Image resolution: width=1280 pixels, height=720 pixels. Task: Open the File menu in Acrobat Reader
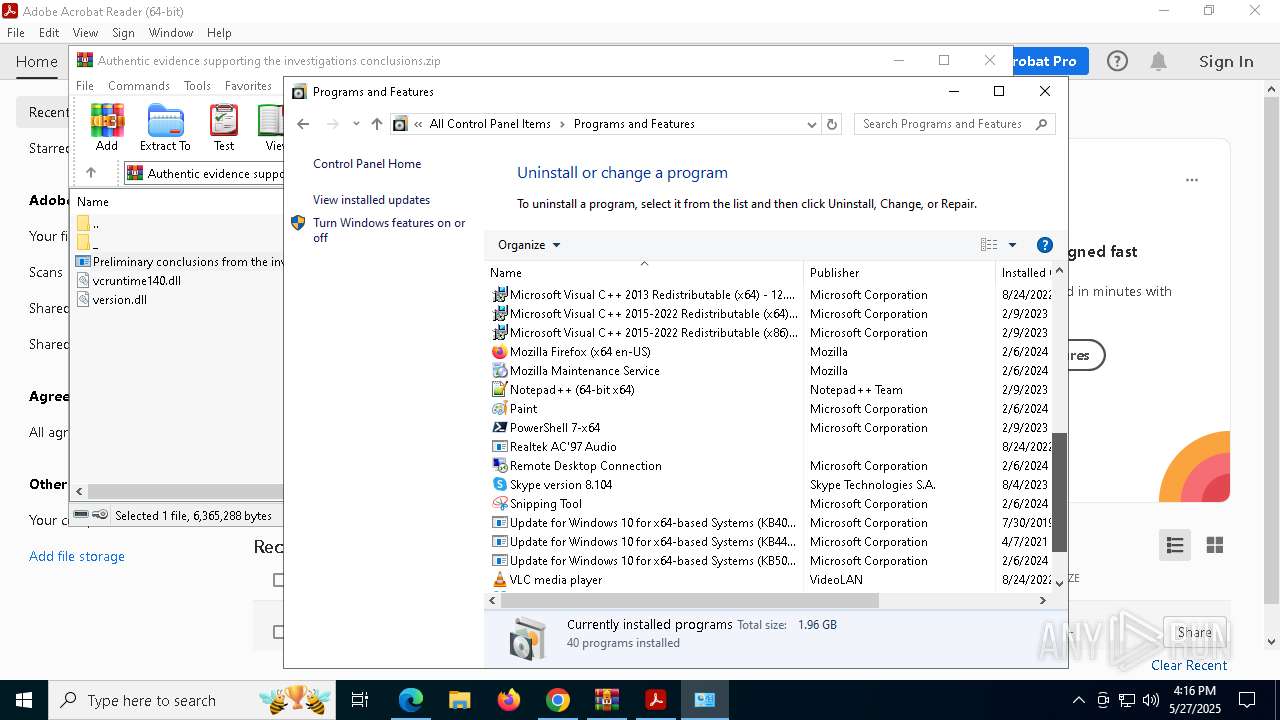16,33
